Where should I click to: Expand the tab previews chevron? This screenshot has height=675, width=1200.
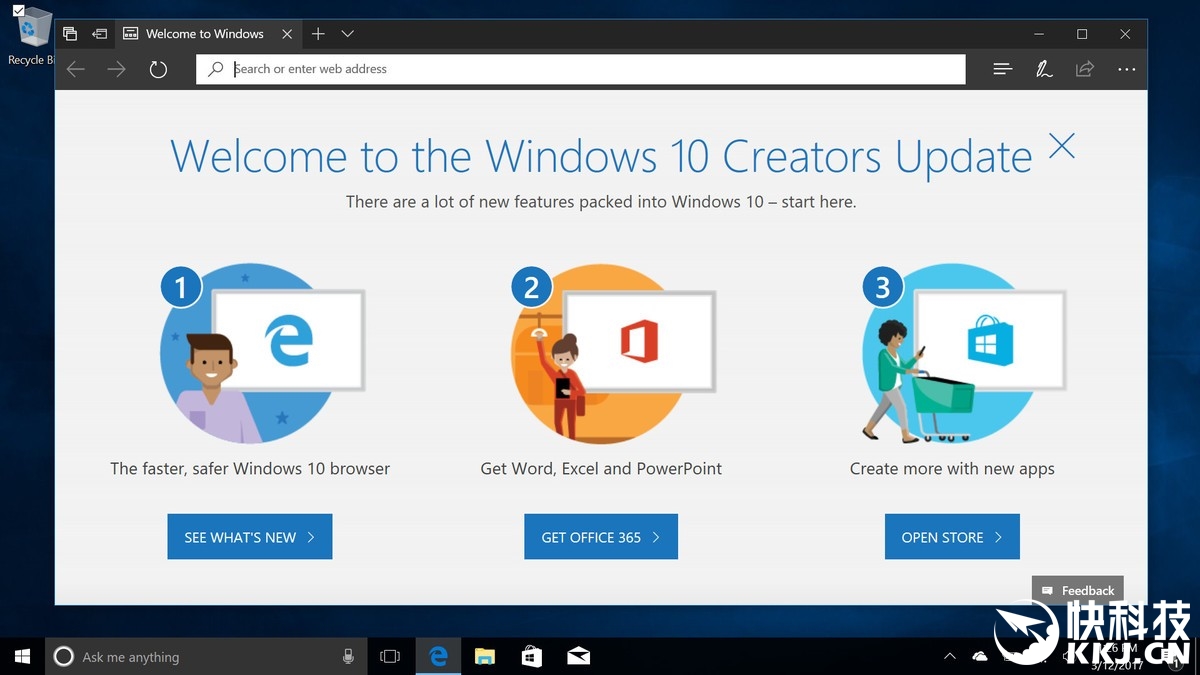[x=347, y=34]
